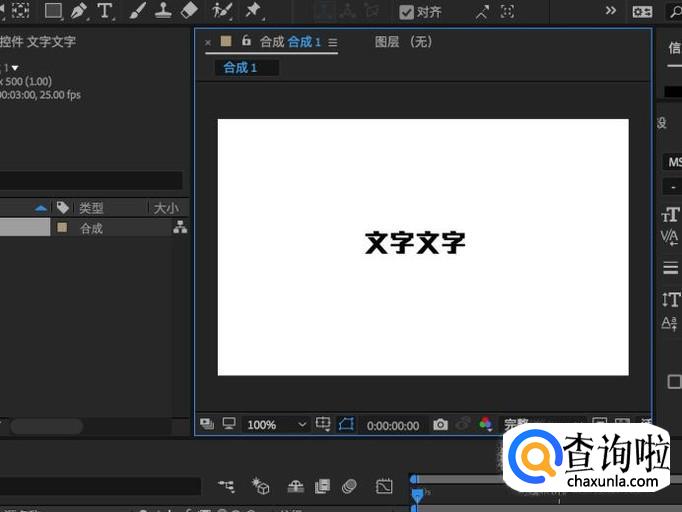The image size is (682, 512).
Task: Open the project dropdown arrow beside 1
Action: coord(15,68)
